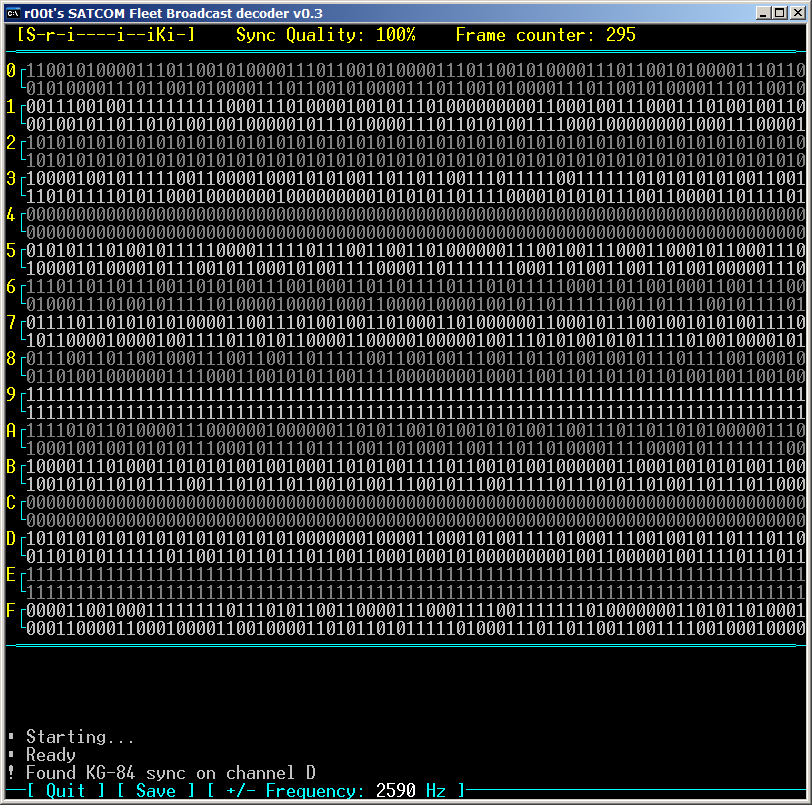The width and height of the screenshot is (812, 805).
Task: Click the Quit button in bottom bar
Action: coord(65,790)
